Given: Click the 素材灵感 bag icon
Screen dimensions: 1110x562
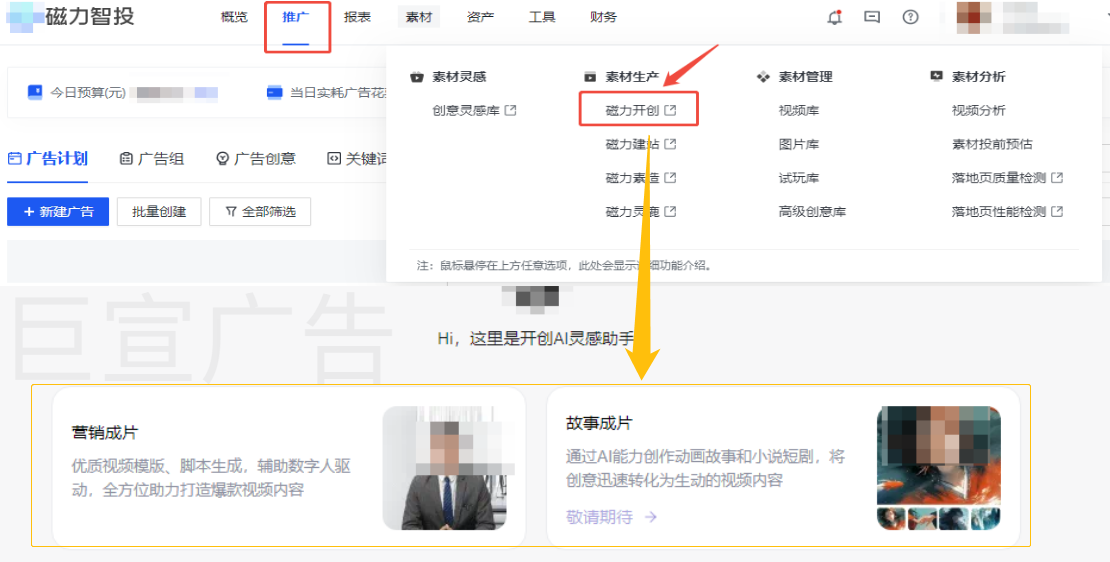Looking at the screenshot, I should pyautogui.click(x=417, y=76).
